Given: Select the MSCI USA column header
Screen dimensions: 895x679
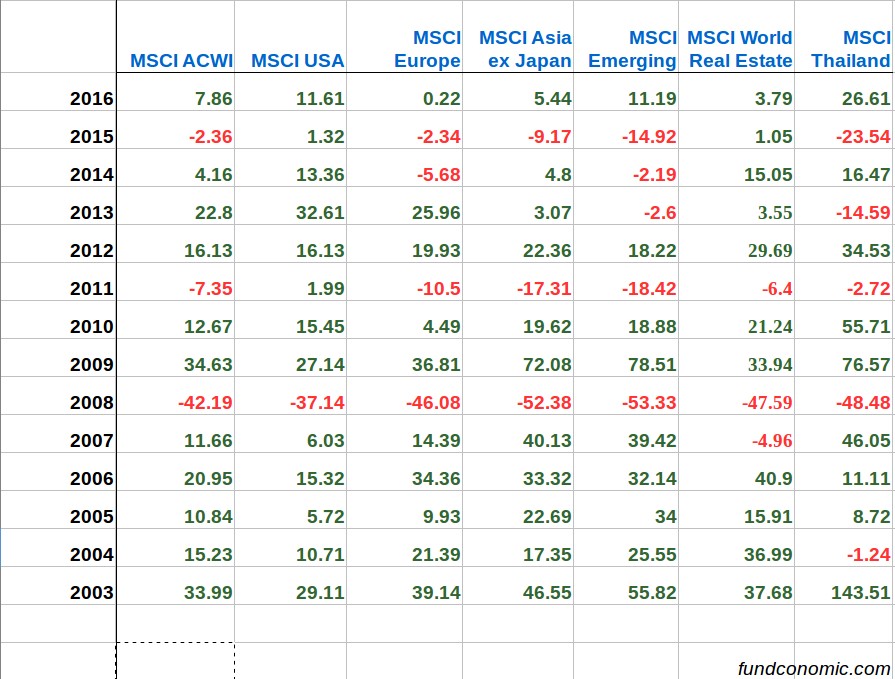Looking at the screenshot, I should coord(297,60).
